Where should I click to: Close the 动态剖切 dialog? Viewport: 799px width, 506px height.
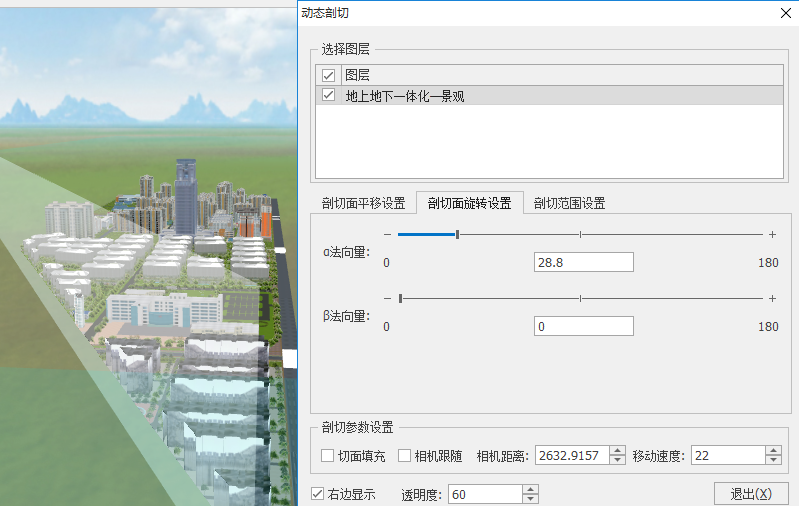pyautogui.click(x=783, y=13)
